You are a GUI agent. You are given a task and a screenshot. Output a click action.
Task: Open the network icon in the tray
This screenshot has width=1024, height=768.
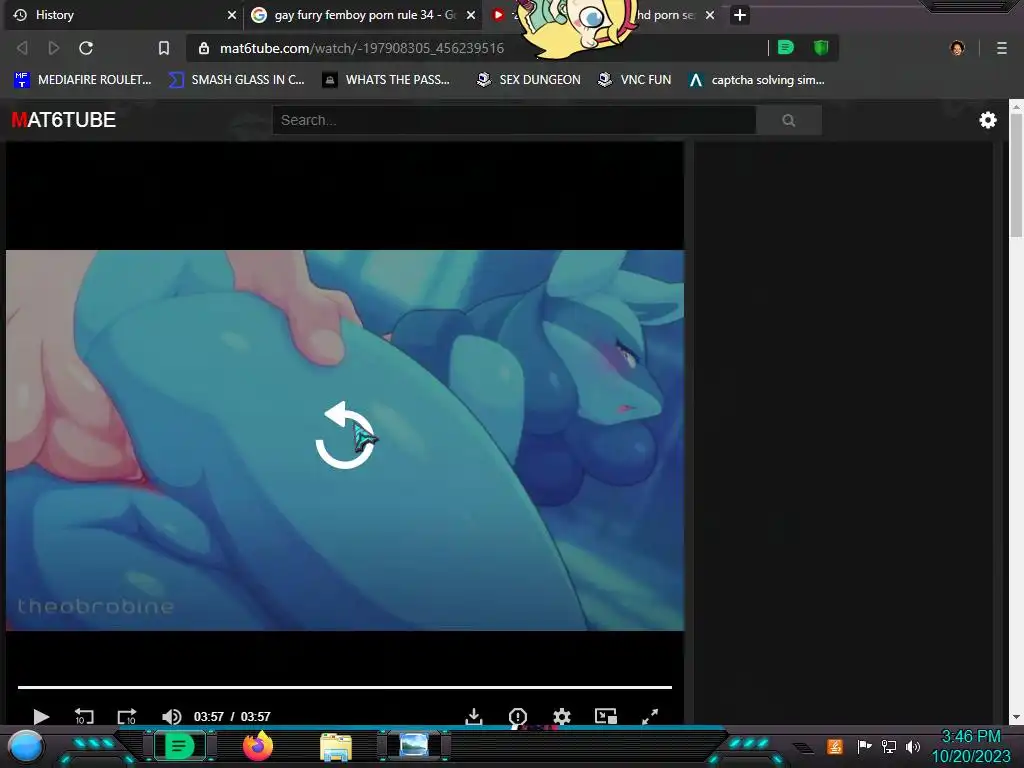click(x=889, y=746)
